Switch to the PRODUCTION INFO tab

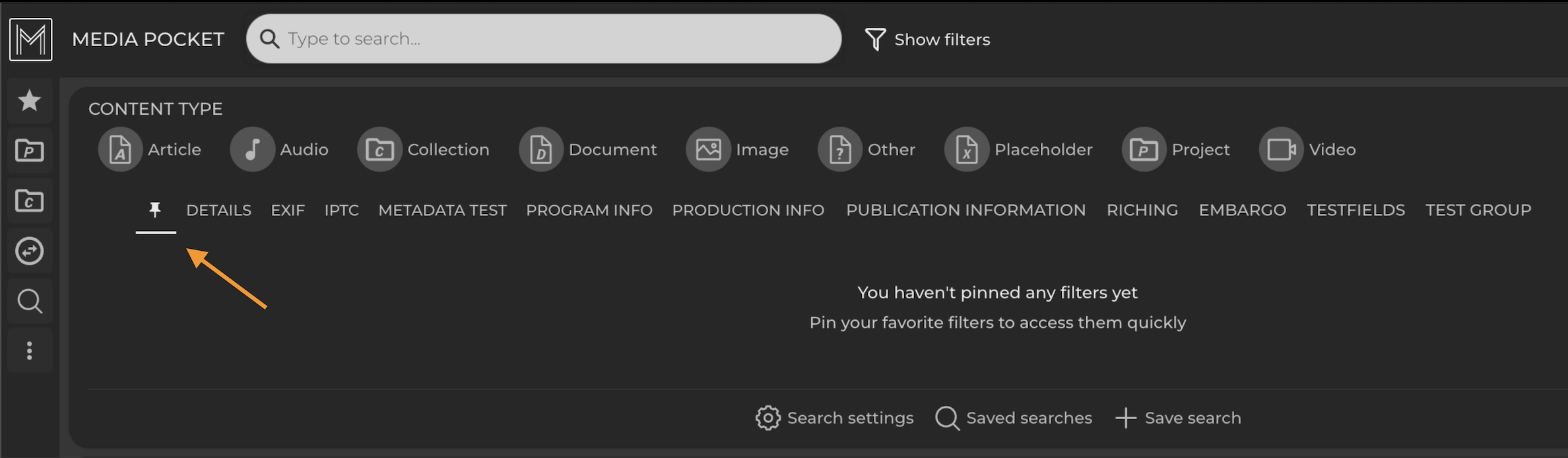(x=748, y=211)
